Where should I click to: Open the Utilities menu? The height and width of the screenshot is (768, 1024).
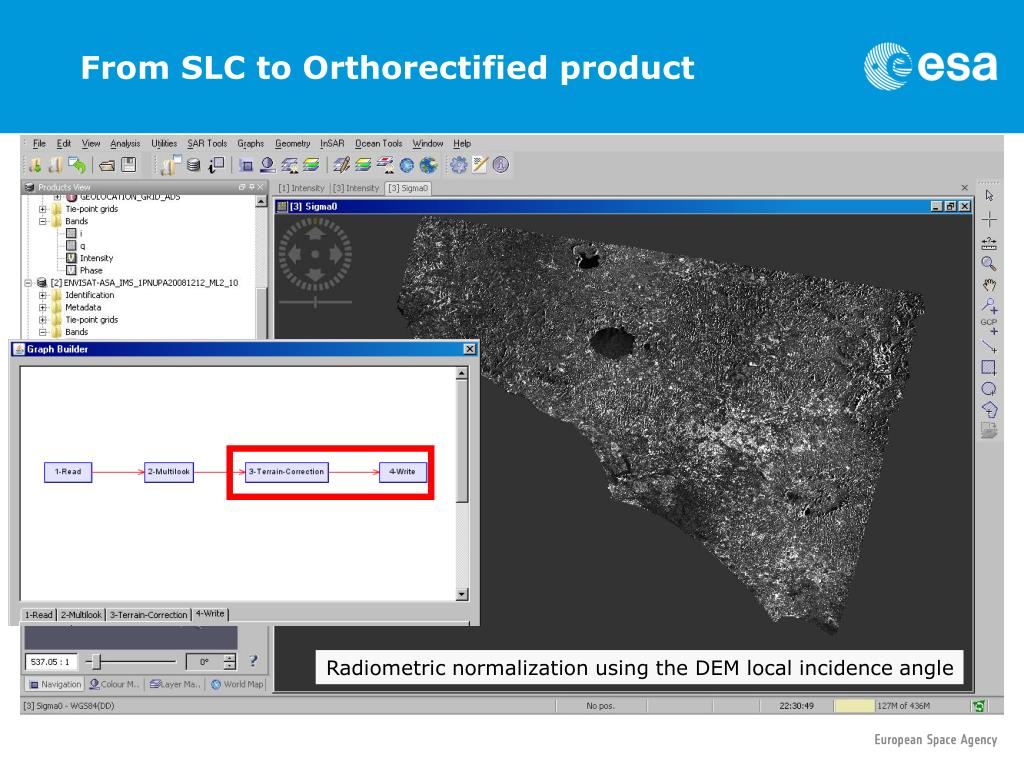point(164,144)
